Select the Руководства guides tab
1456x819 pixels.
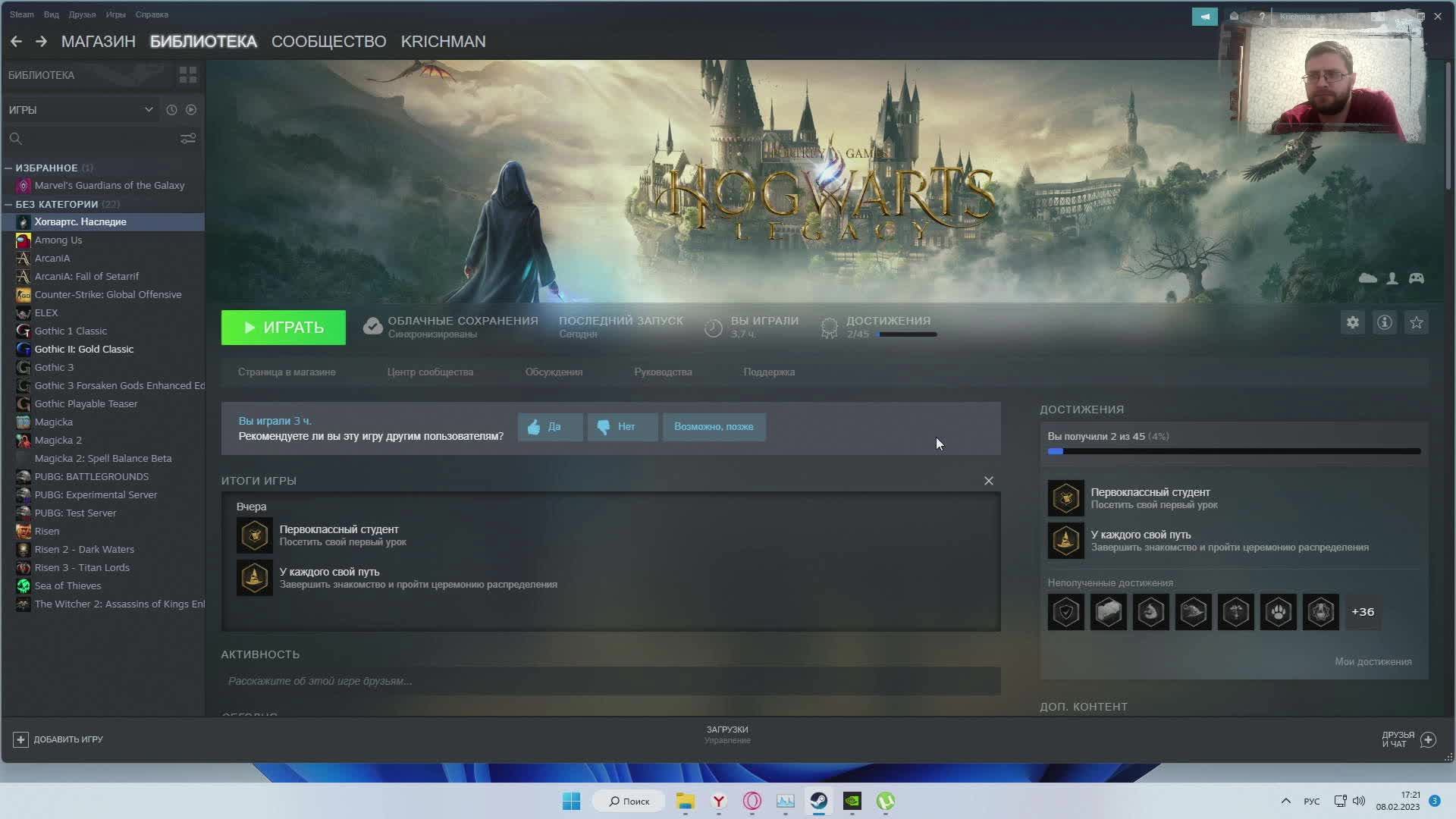click(x=663, y=371)
